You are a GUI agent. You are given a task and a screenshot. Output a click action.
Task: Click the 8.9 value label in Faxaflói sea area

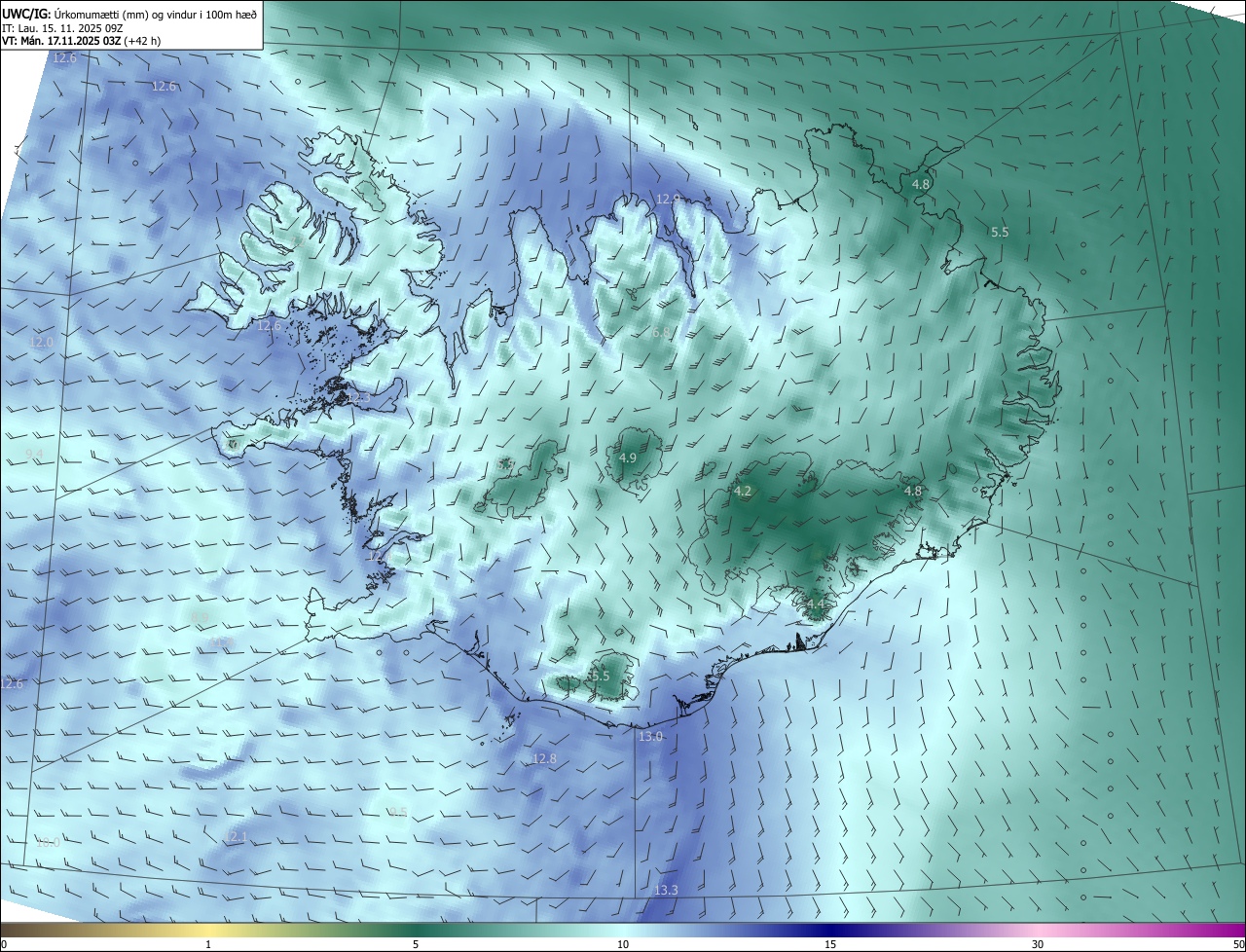pyautogui.click(x=200, y=617)
